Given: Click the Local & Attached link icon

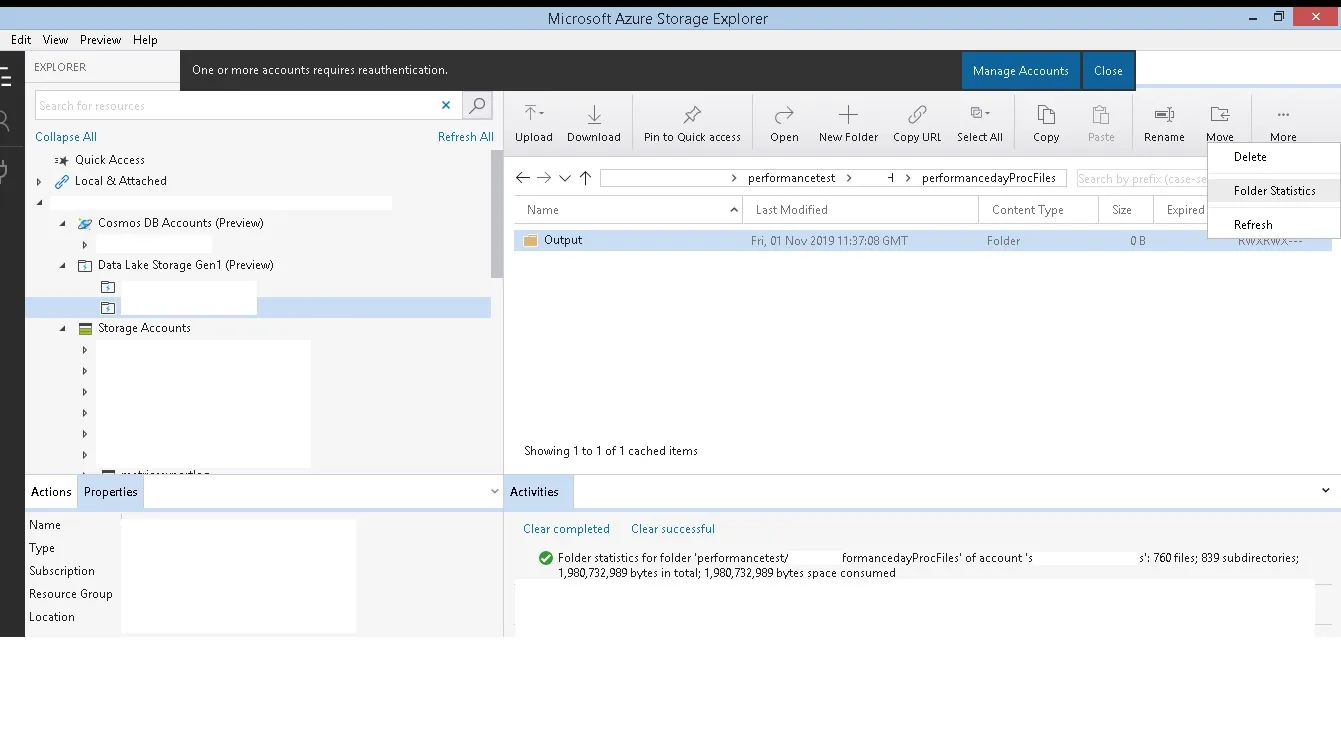Looking at the screenshot, I should coord(62,181).
